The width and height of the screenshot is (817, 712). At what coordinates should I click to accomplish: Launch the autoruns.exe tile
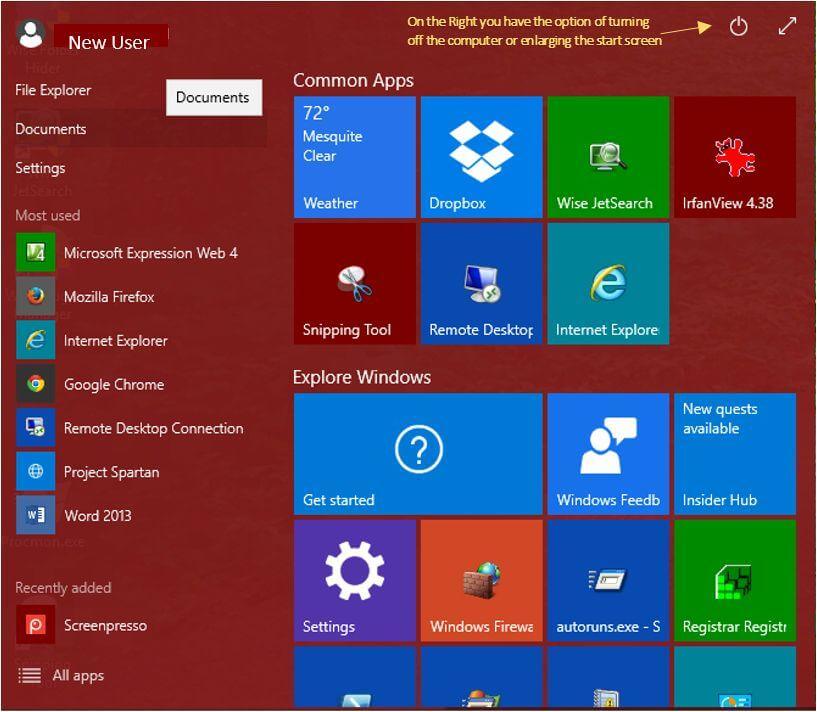609,581
